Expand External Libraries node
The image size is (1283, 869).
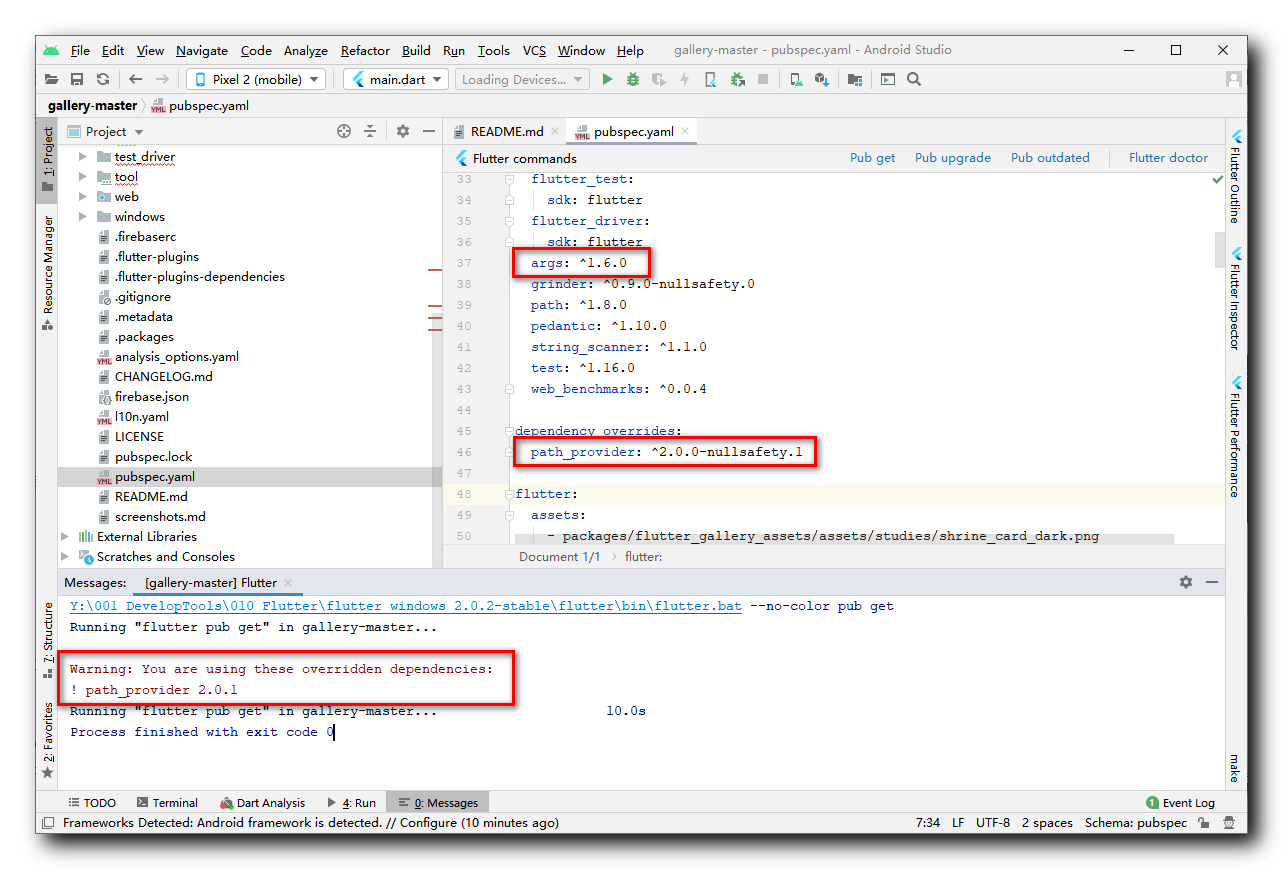click(65, 537)
